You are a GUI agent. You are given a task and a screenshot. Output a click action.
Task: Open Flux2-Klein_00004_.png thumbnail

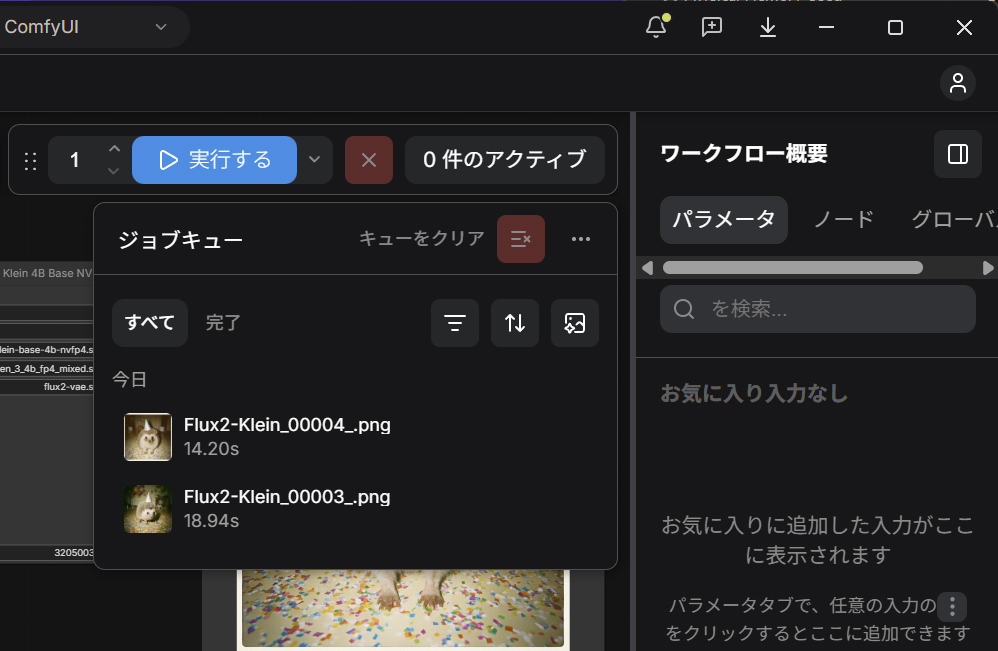tap(148, 437)
